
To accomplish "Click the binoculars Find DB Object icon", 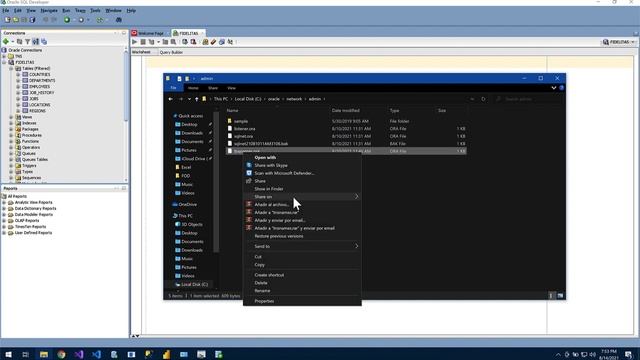I will tap(119, 20).
